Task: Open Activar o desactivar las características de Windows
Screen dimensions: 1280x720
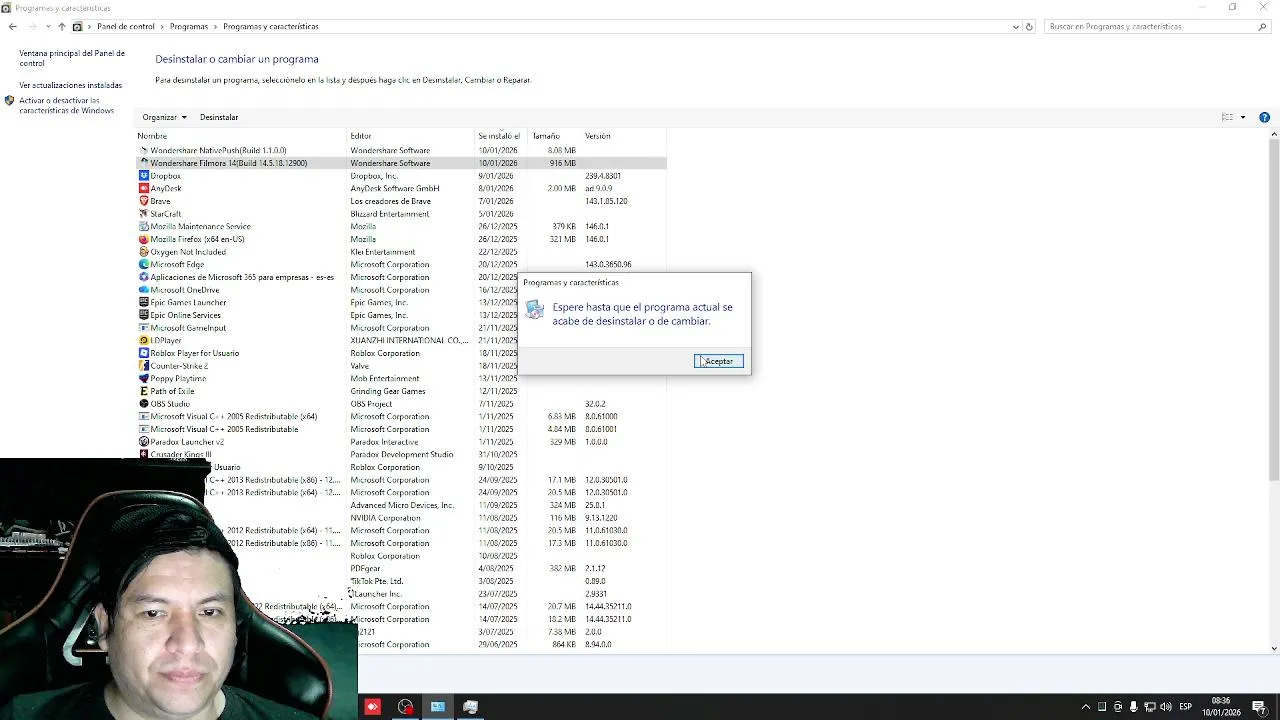Action: tap(66, 105)
